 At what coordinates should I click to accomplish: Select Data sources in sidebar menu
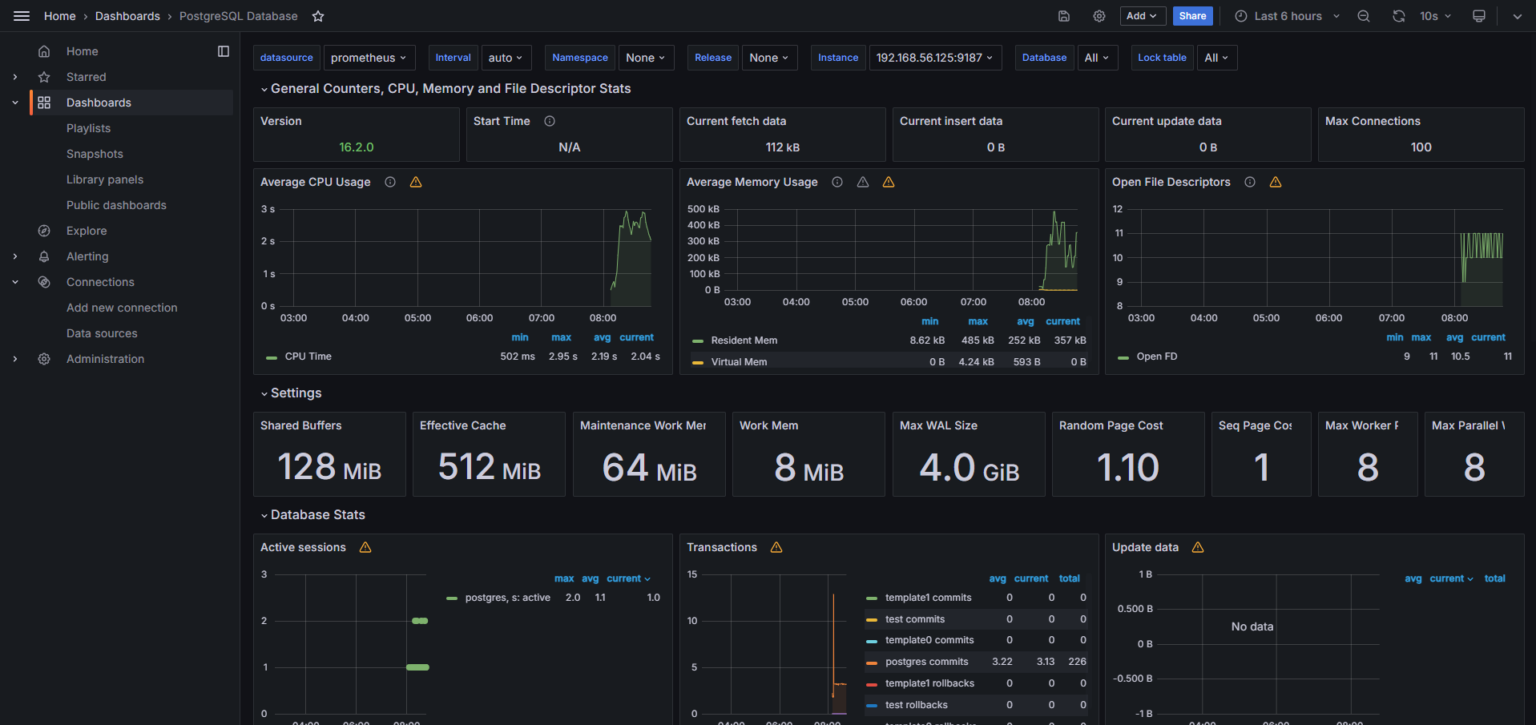coord(102,333)
